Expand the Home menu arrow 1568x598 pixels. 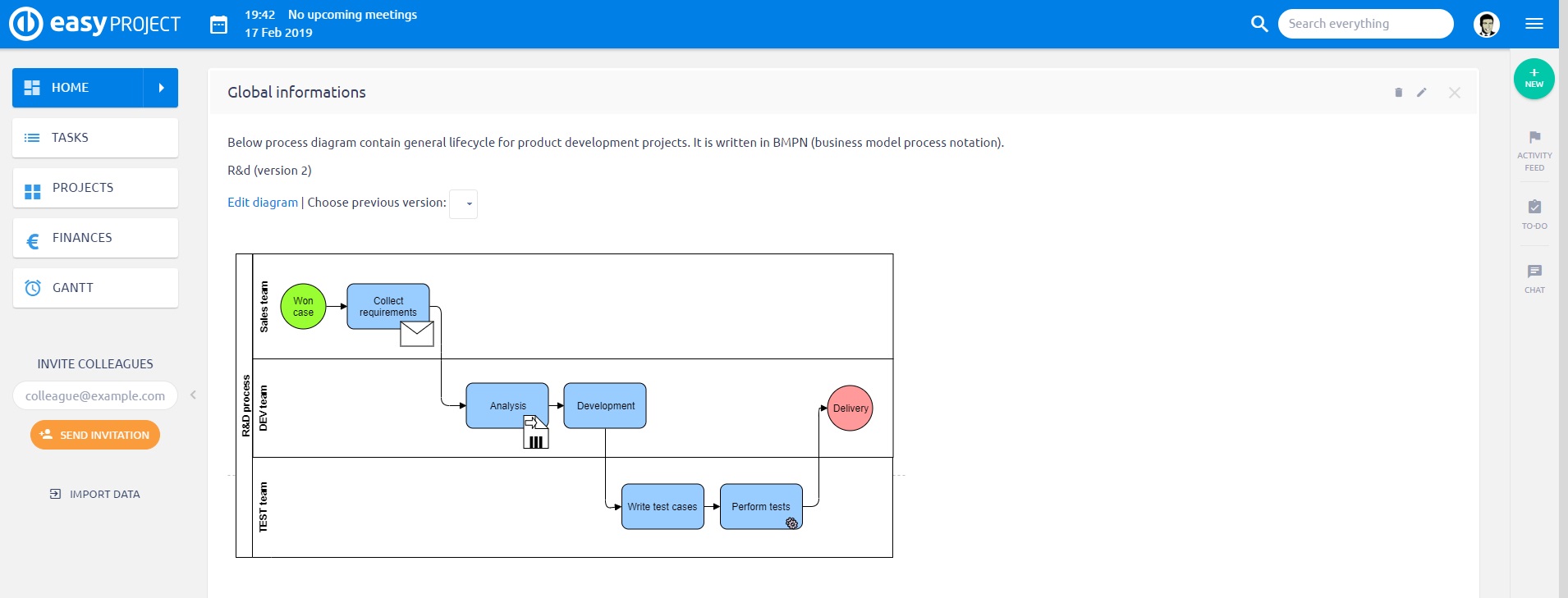coord(161,88)
